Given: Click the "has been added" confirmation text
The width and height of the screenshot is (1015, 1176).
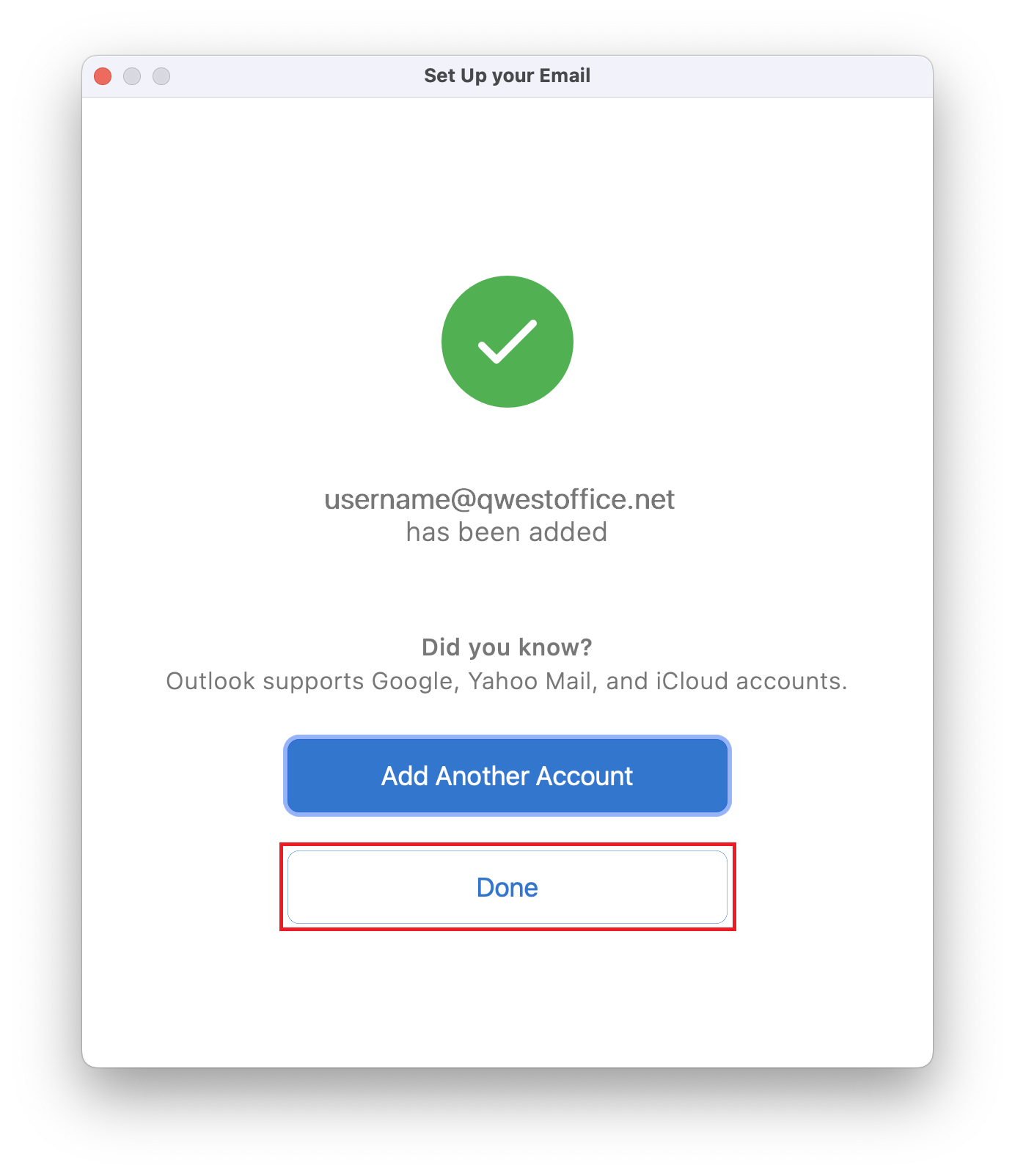Looking at the screenshot, I should coord(507,532).
